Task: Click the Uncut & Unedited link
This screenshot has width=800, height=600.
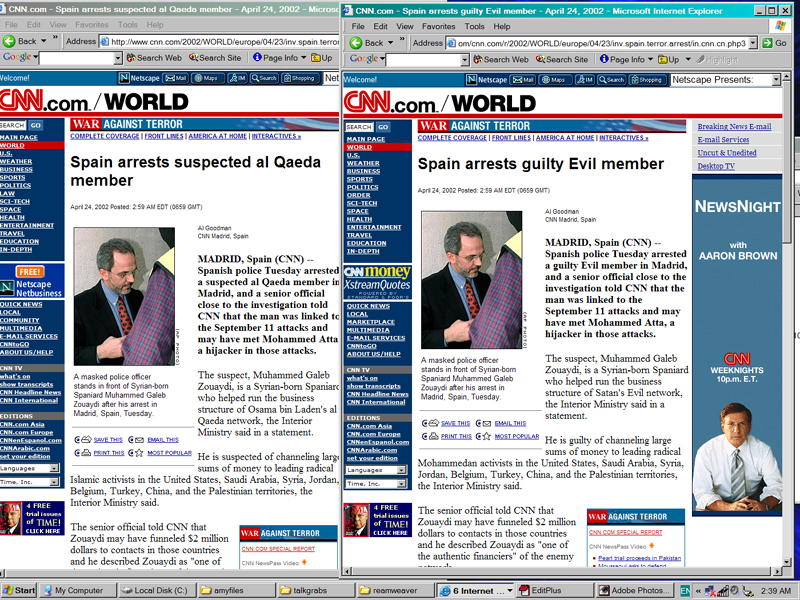Action: [727, 153]
